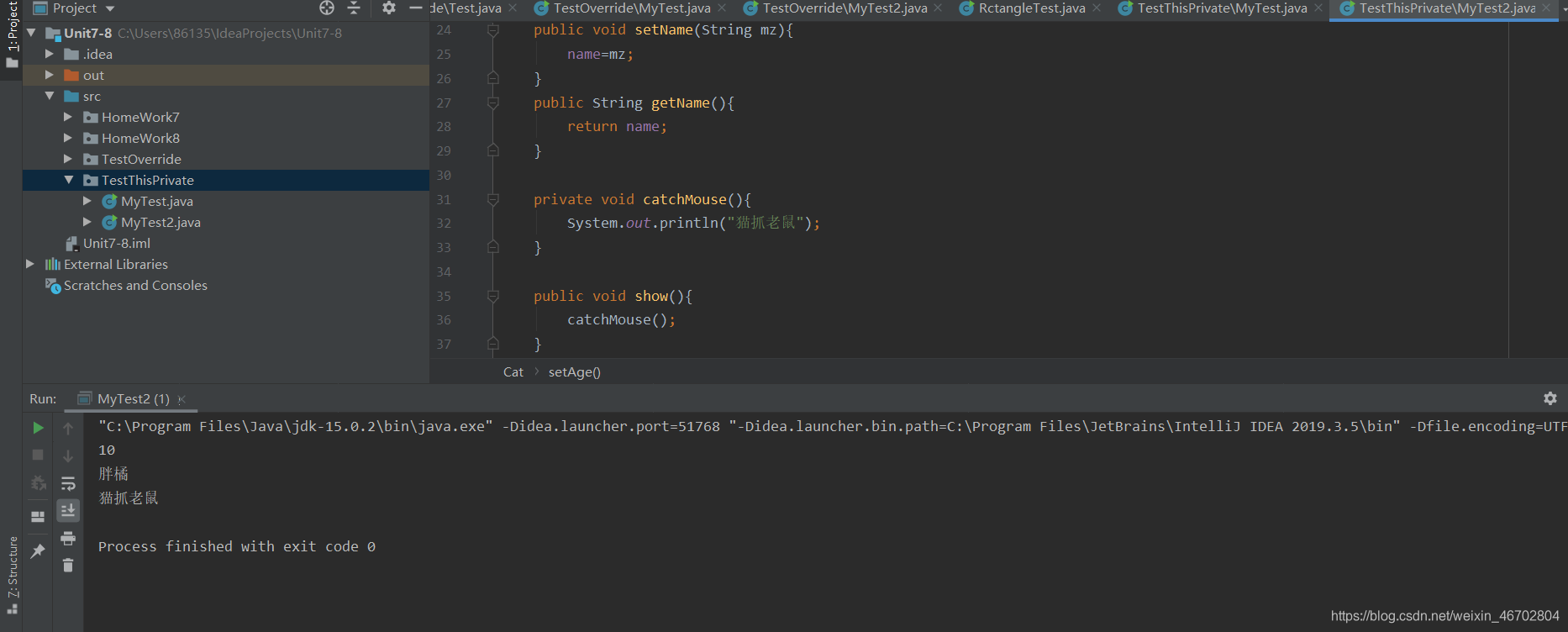Click the Stop process square icon

[38, 455]
